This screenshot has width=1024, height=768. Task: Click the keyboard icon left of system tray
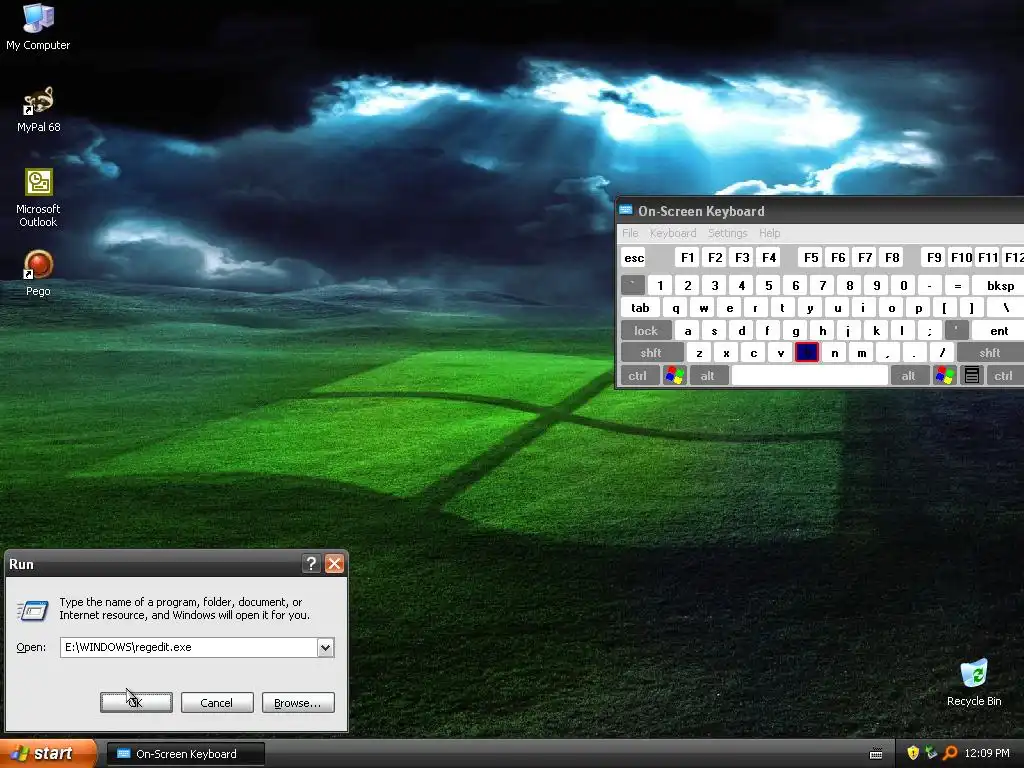point(876,754)
